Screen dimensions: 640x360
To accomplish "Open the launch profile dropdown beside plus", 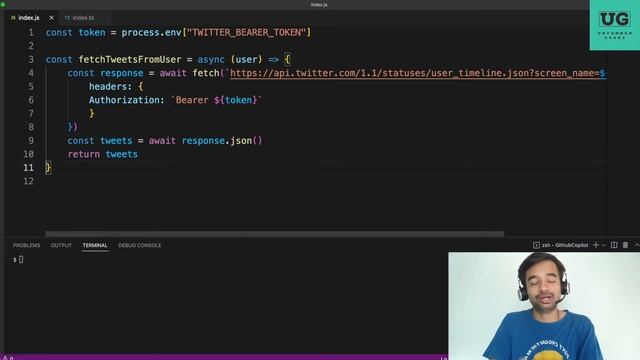I will tap(603, 245).
